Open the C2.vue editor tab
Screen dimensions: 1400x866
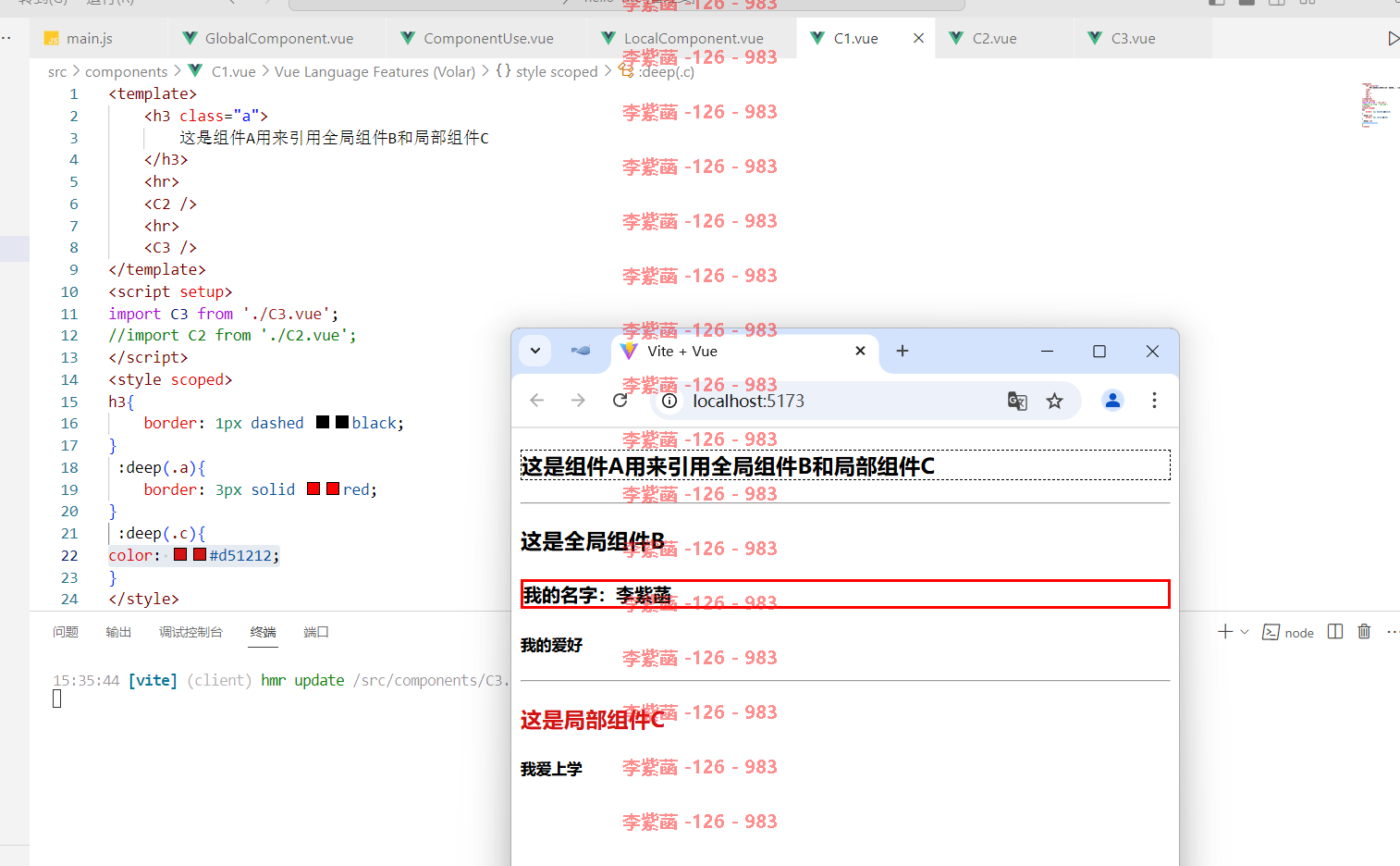[994, 38]
